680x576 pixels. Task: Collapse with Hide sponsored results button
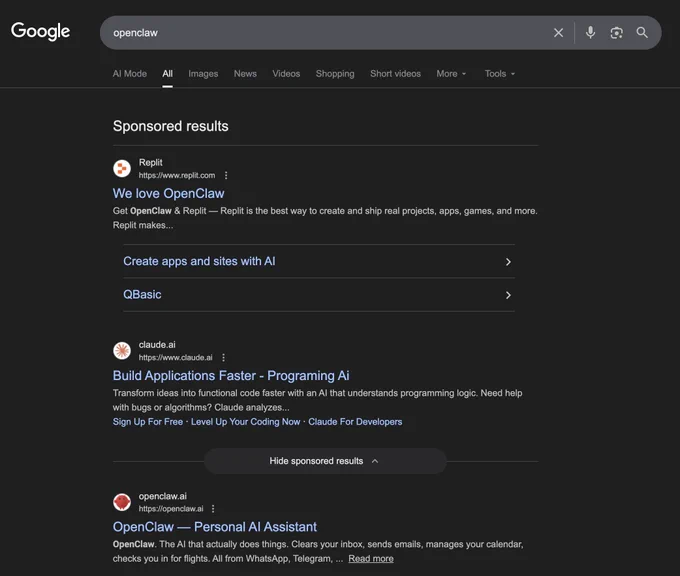(325, 461)
